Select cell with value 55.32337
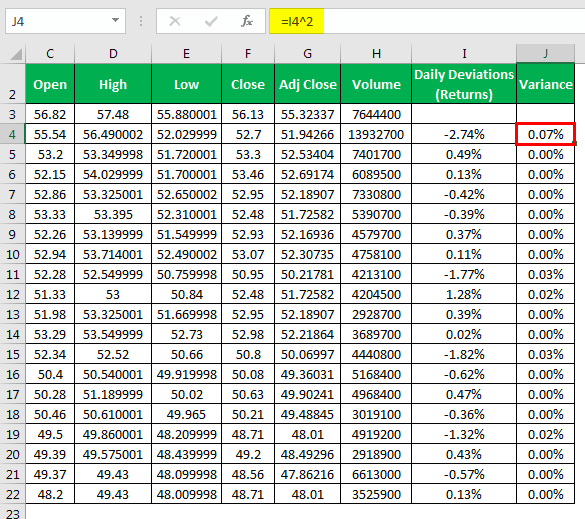 [307, 114]
